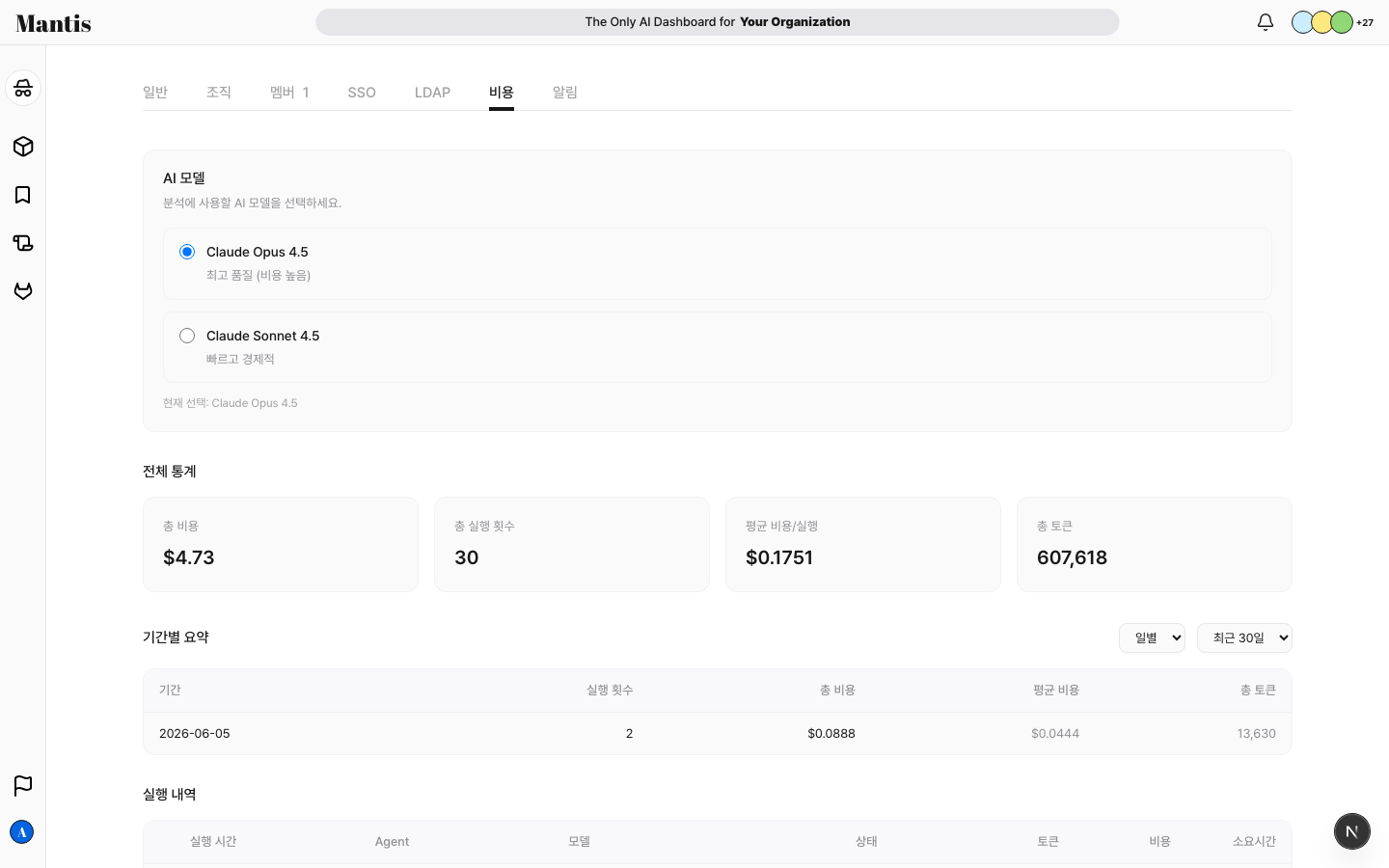This screenshot has width=1389, height=868.
Task: Open the 최근 30일 range dropdown
Action: pyautogui.click(x=1244, y=637)
